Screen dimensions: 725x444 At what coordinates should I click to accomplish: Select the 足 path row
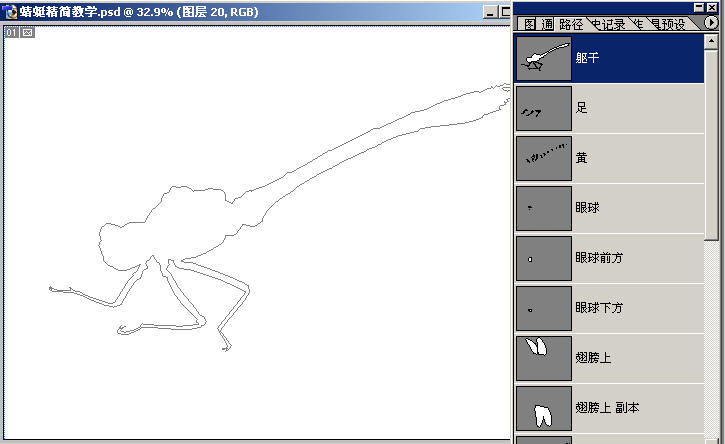pos(609,109)
